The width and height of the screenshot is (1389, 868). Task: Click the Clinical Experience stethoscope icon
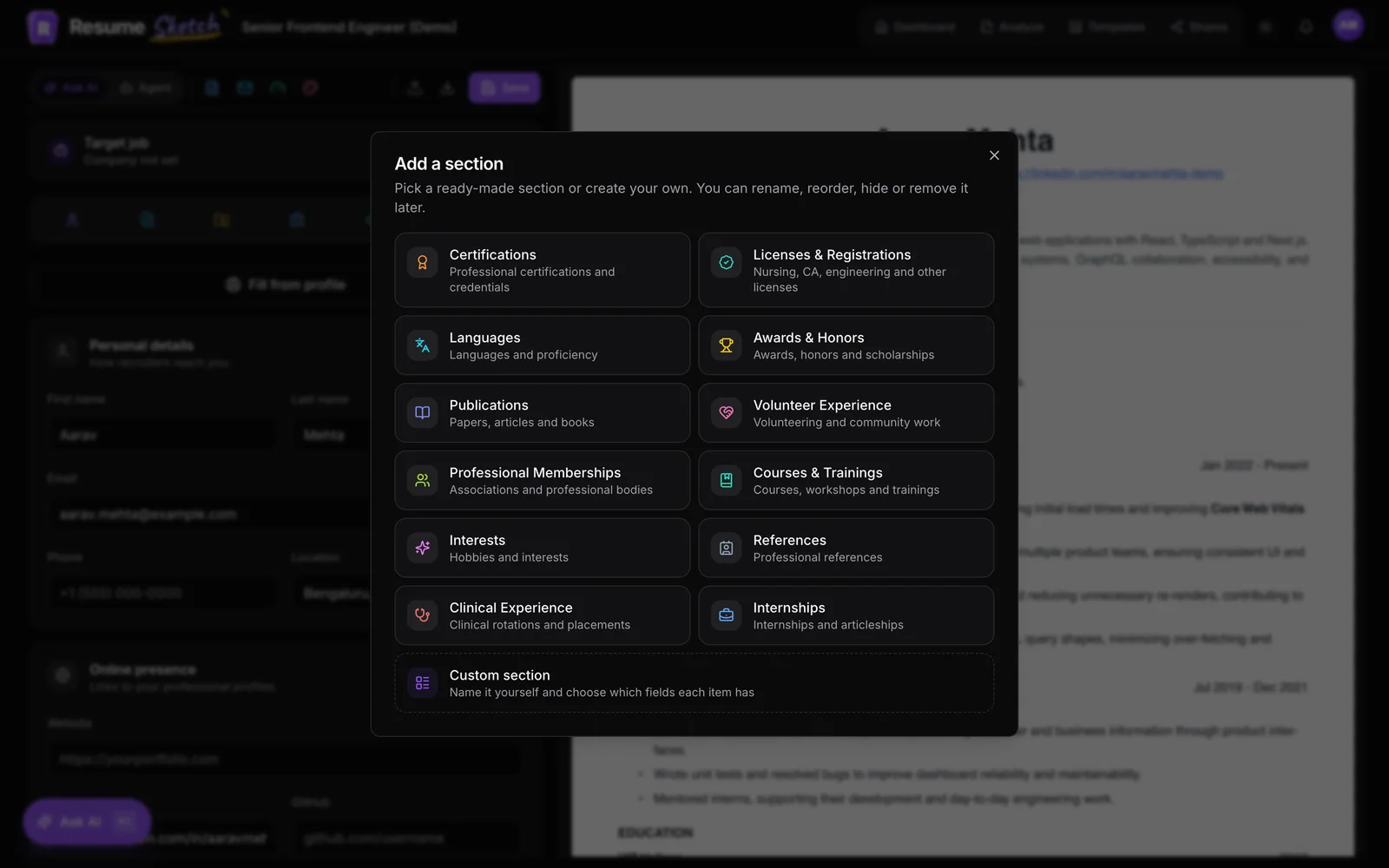click(423, 615)
